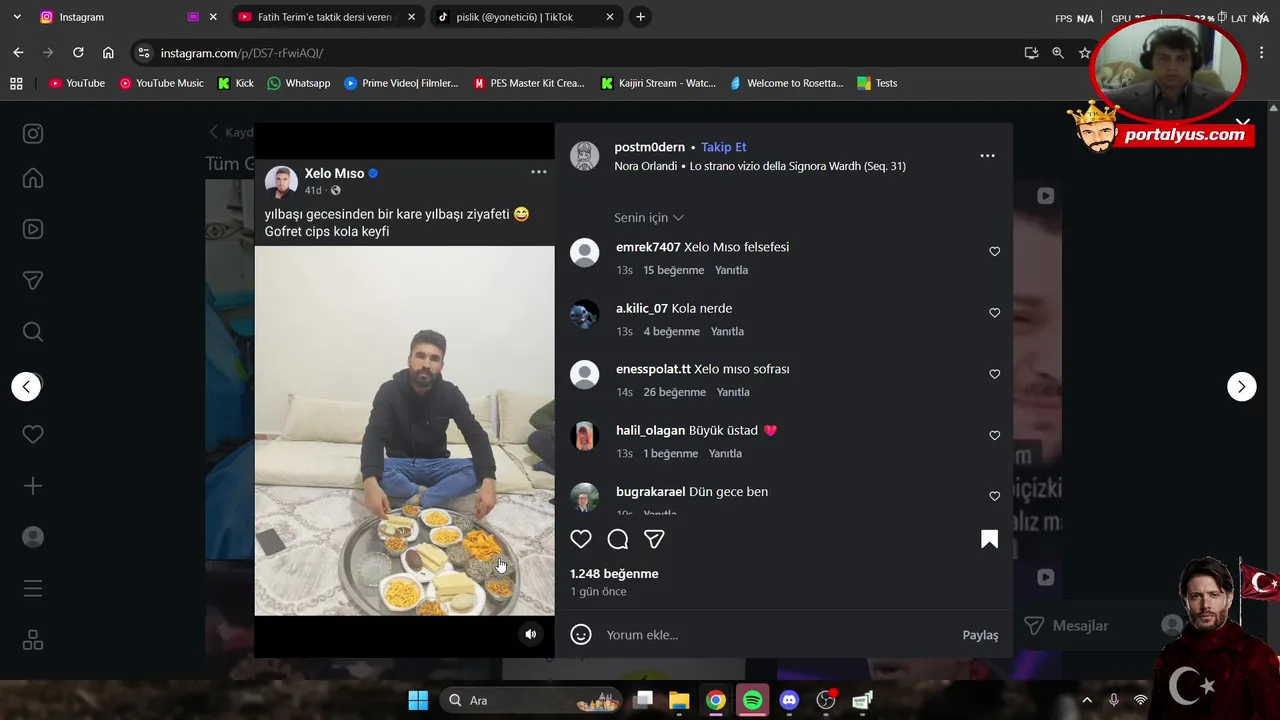Screen dimensions: 1280x720
Task: View '26 beğenme' on enesspolat.tt comment
Action: click(674, 392)
